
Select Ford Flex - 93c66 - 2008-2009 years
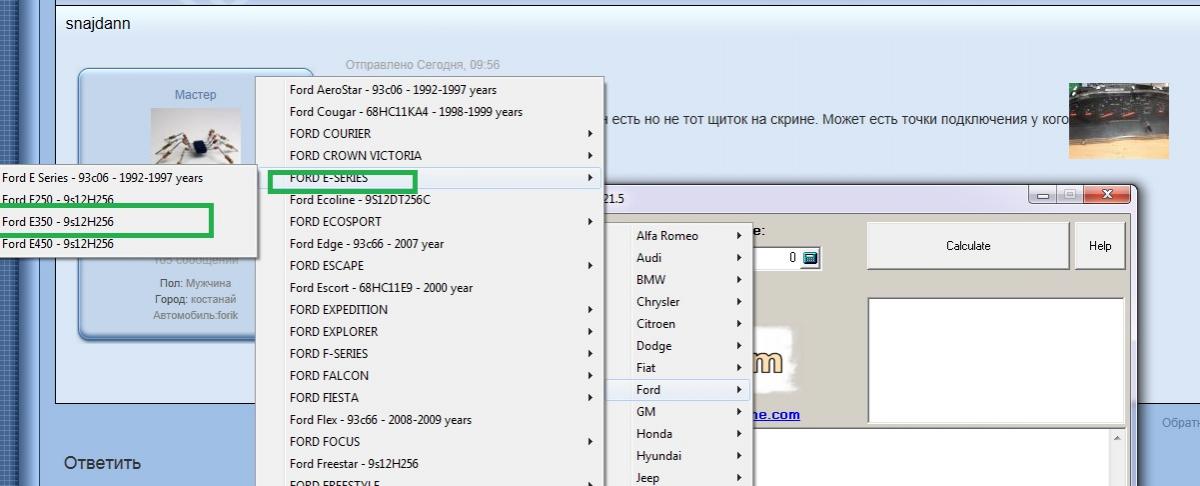430,420
